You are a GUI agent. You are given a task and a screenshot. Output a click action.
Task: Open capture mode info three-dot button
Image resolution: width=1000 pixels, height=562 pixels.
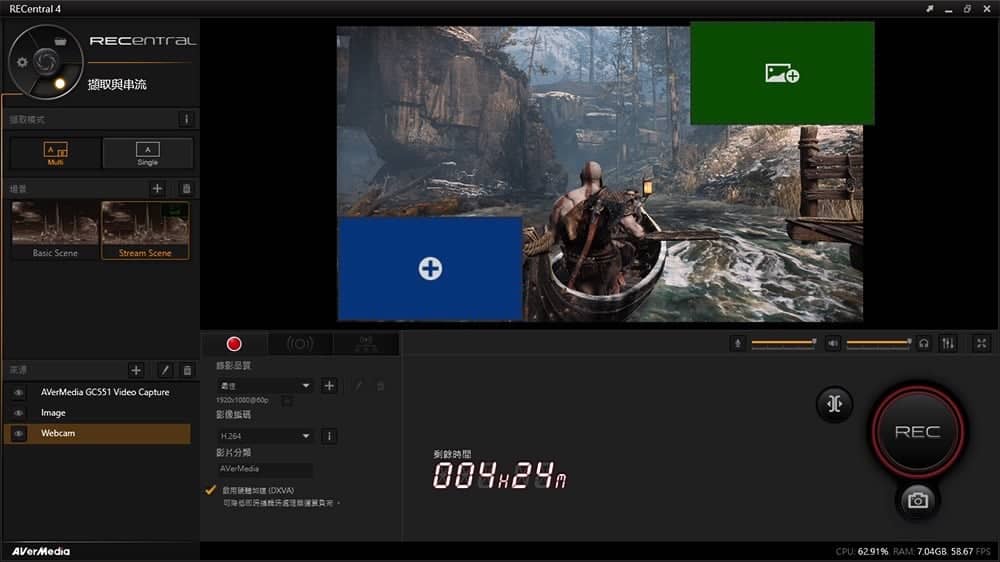coord(186,119)
